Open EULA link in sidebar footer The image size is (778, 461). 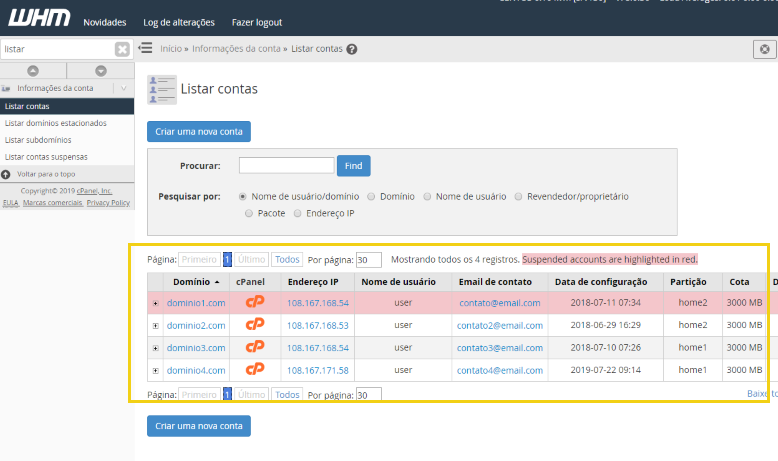[10, 202]
